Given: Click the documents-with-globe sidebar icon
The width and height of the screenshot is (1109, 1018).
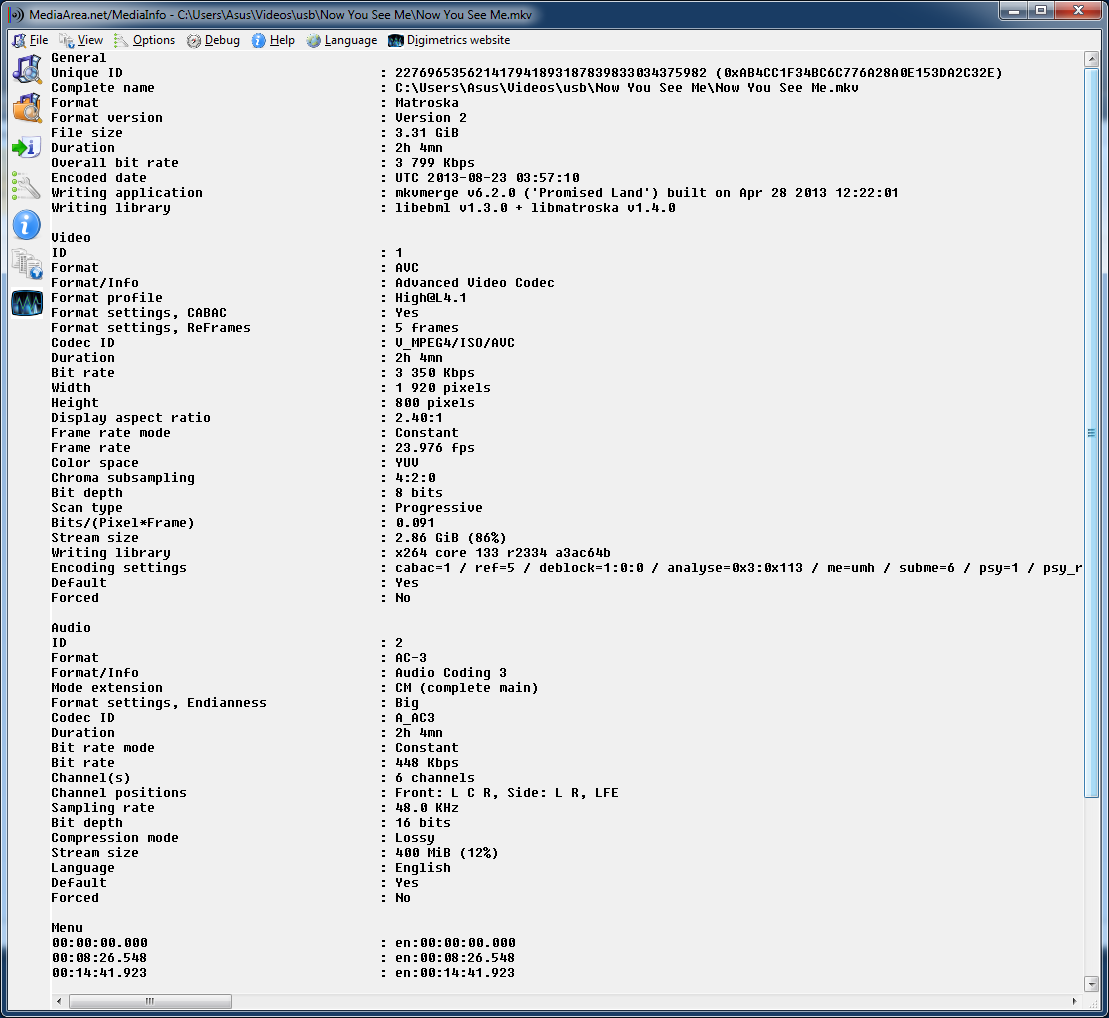Looking at the screenshot, I should click(x=27, y=264).
